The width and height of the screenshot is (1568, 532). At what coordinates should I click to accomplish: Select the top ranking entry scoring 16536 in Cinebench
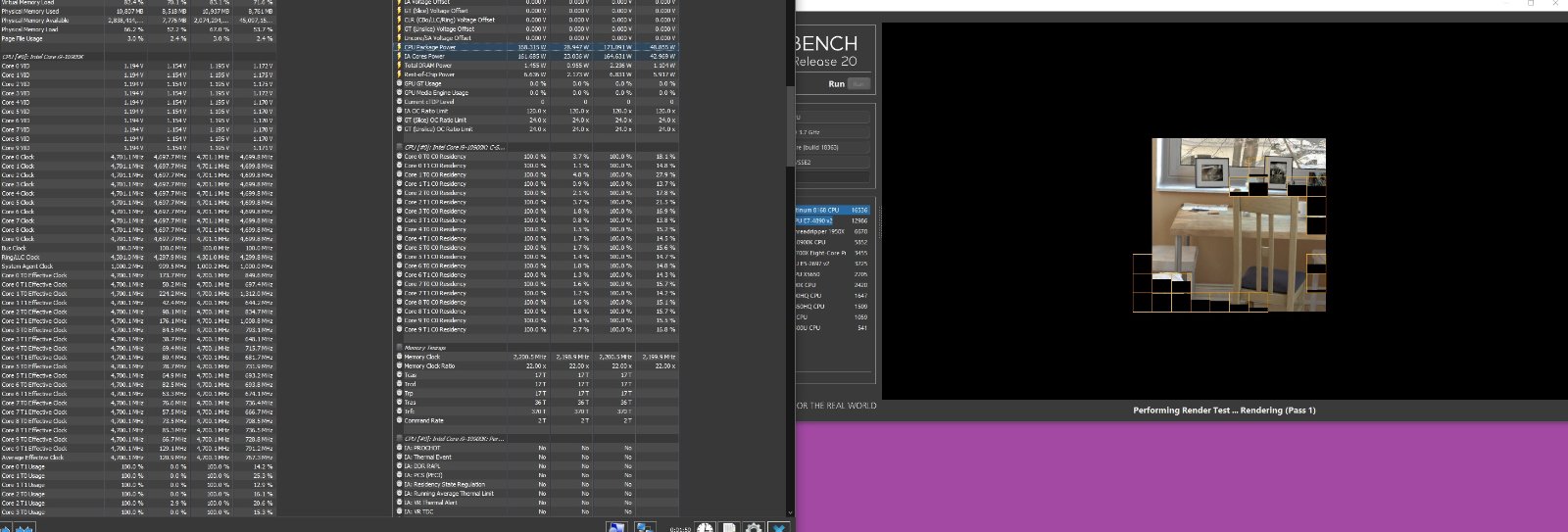832,210
